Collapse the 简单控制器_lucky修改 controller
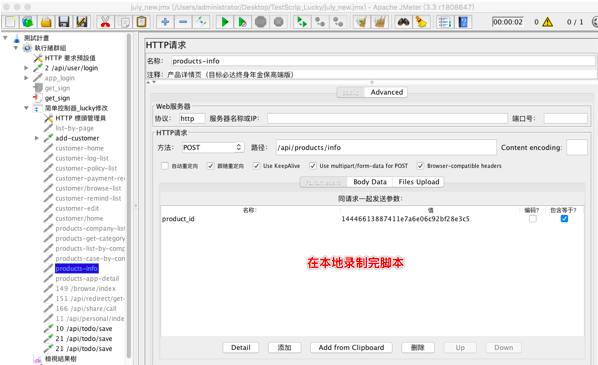 tap(26, 108)
